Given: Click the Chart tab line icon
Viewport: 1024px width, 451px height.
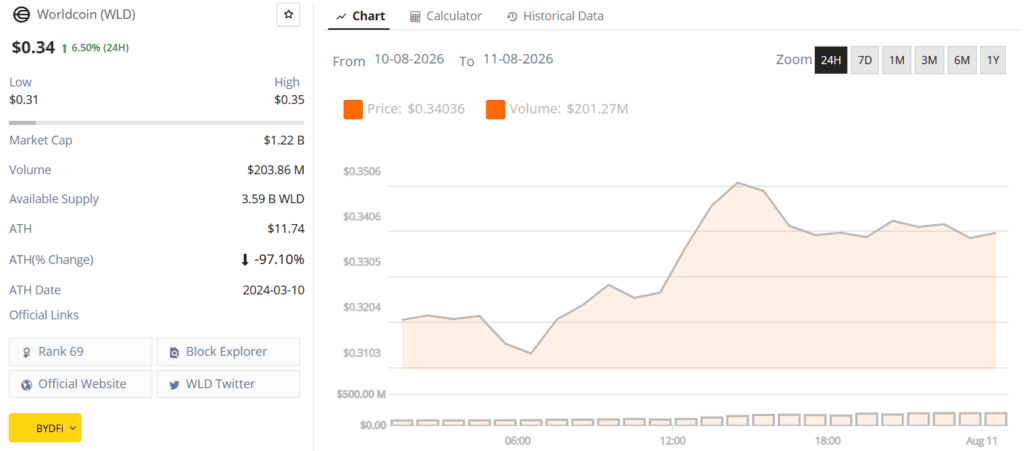Looking at the screenshot, I should click(x=341, y=16).
